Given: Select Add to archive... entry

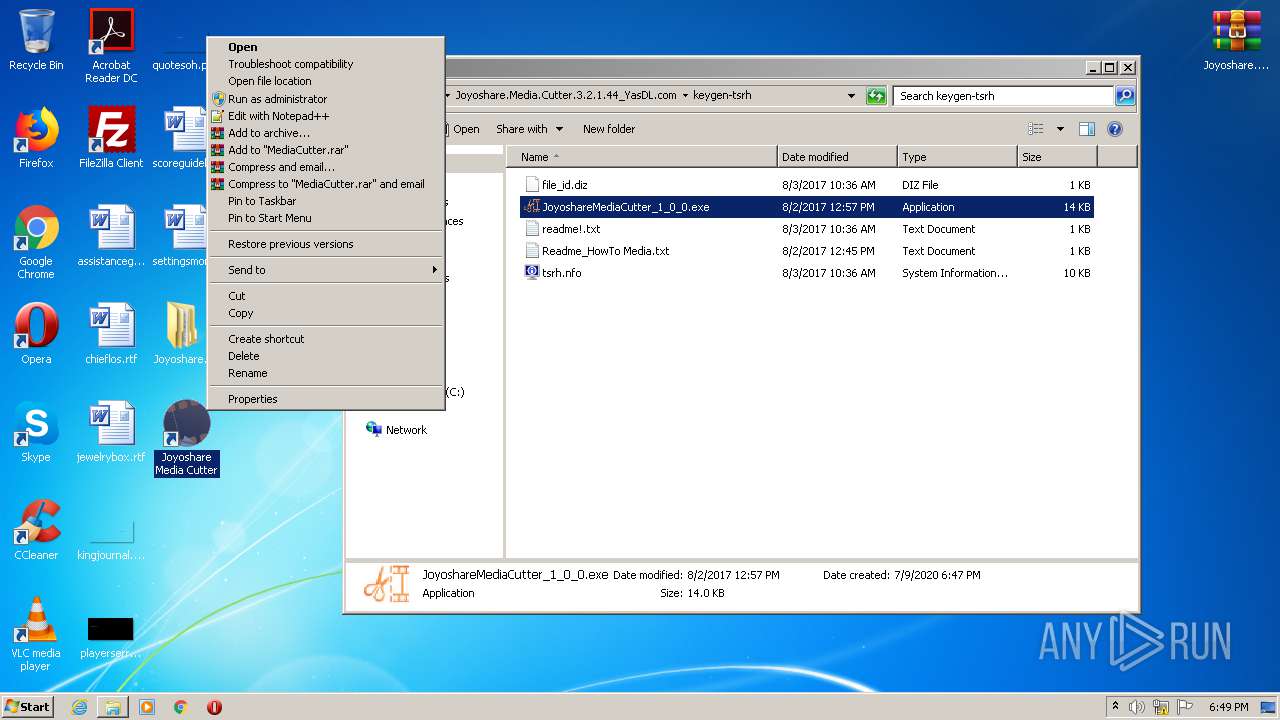Looking at the screenshot, I should tap(326, 133).
